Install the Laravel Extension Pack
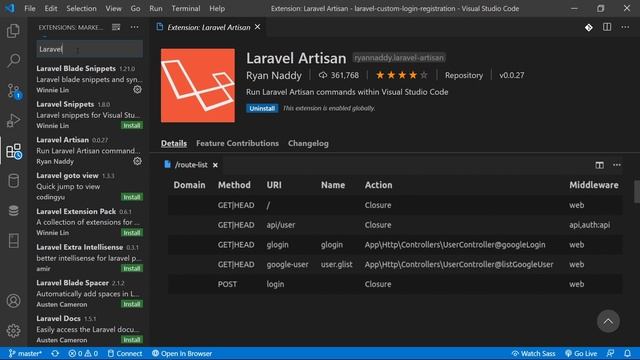 [132, 233]
